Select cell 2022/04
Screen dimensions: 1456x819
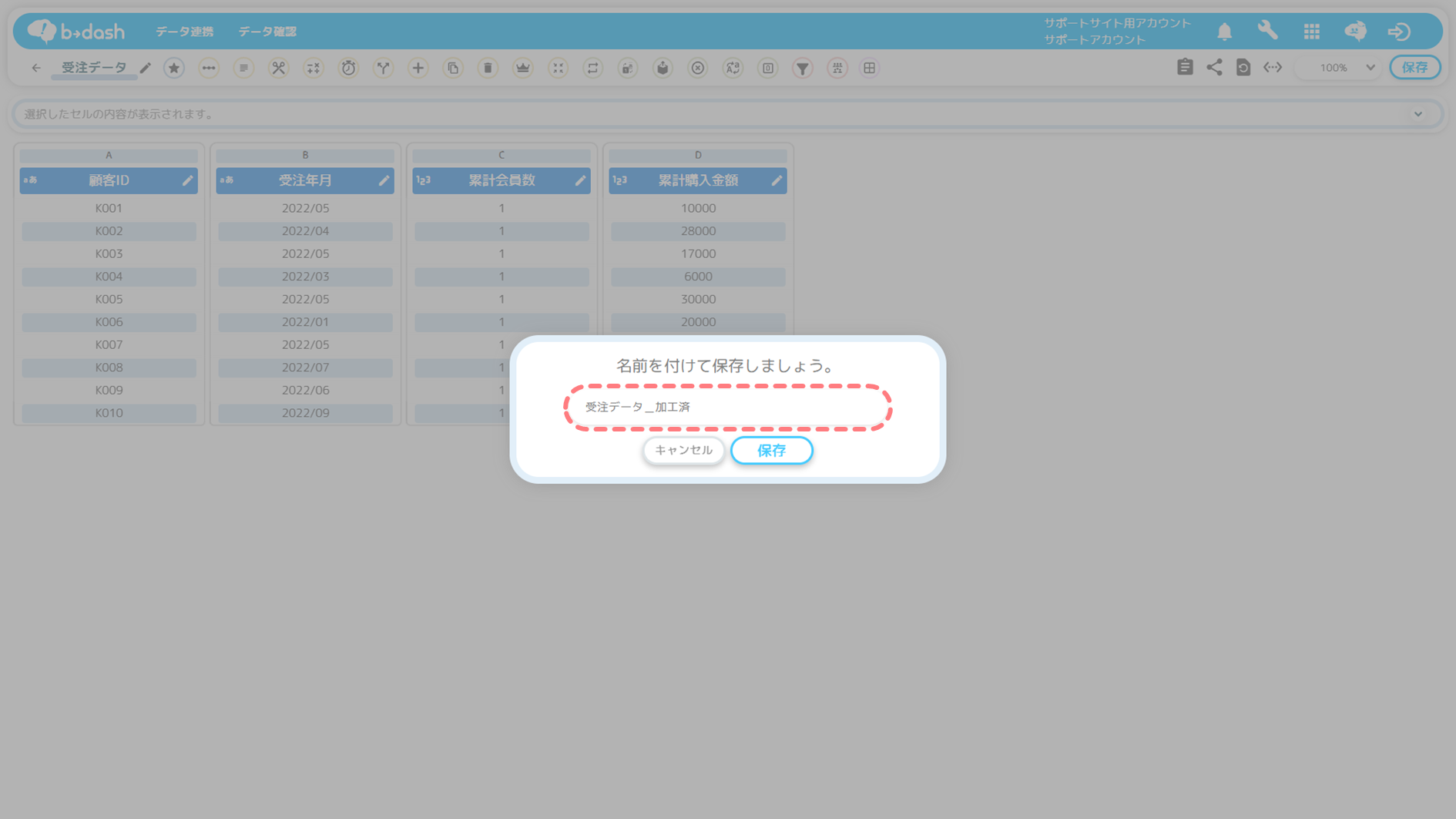coord(305,231)
